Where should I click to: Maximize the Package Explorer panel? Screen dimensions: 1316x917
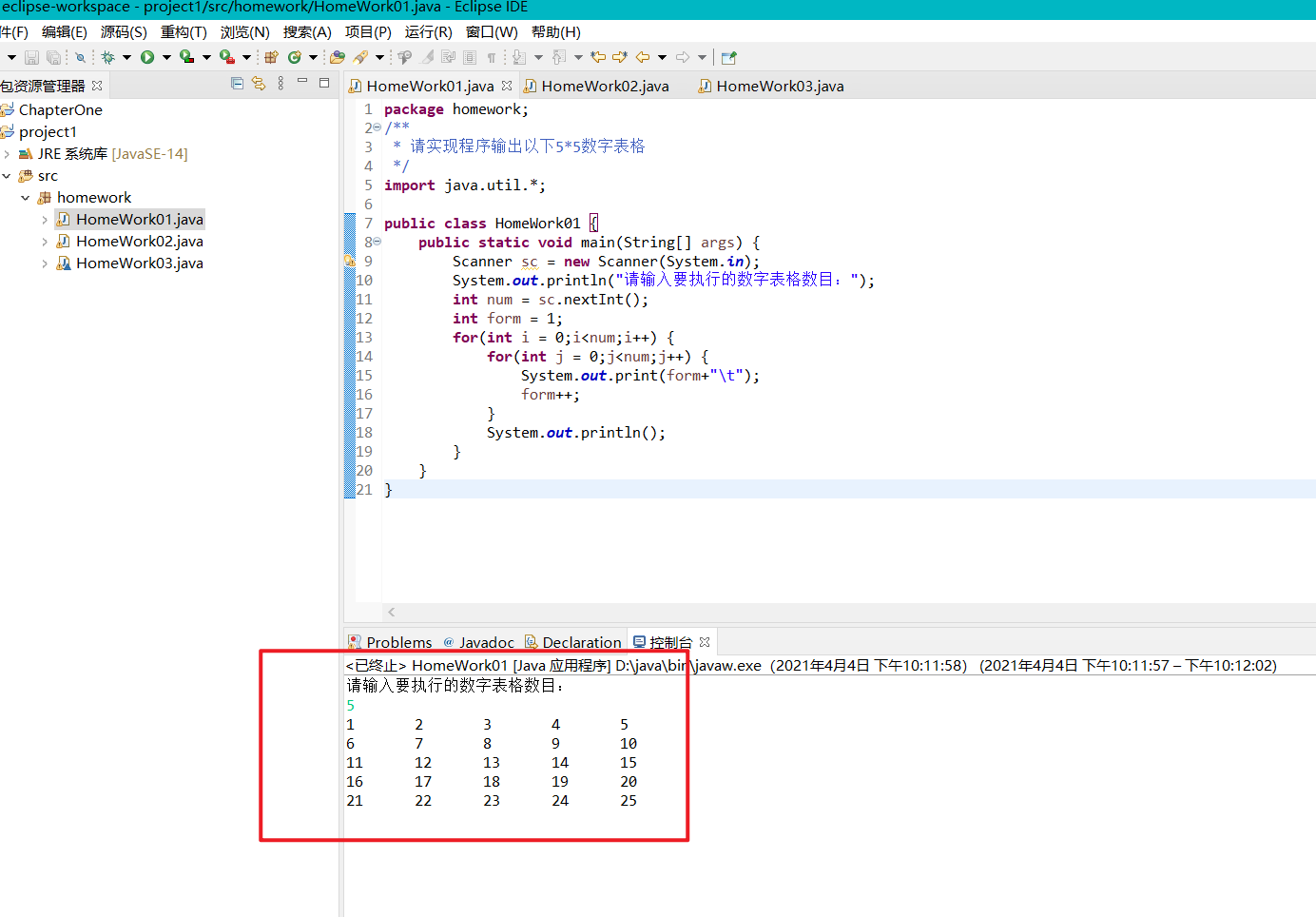pos(324,83)
